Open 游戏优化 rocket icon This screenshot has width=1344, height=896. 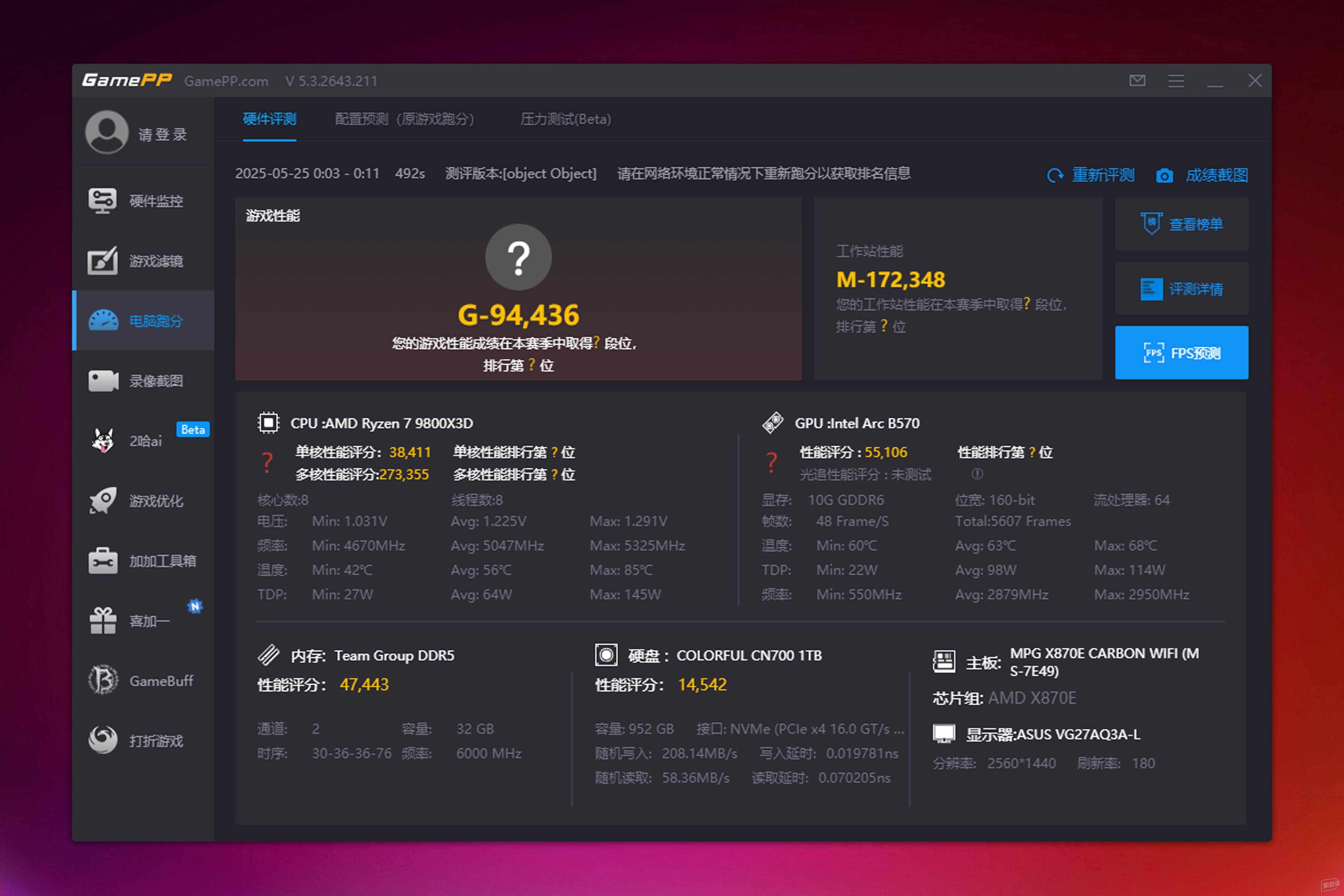103,501
